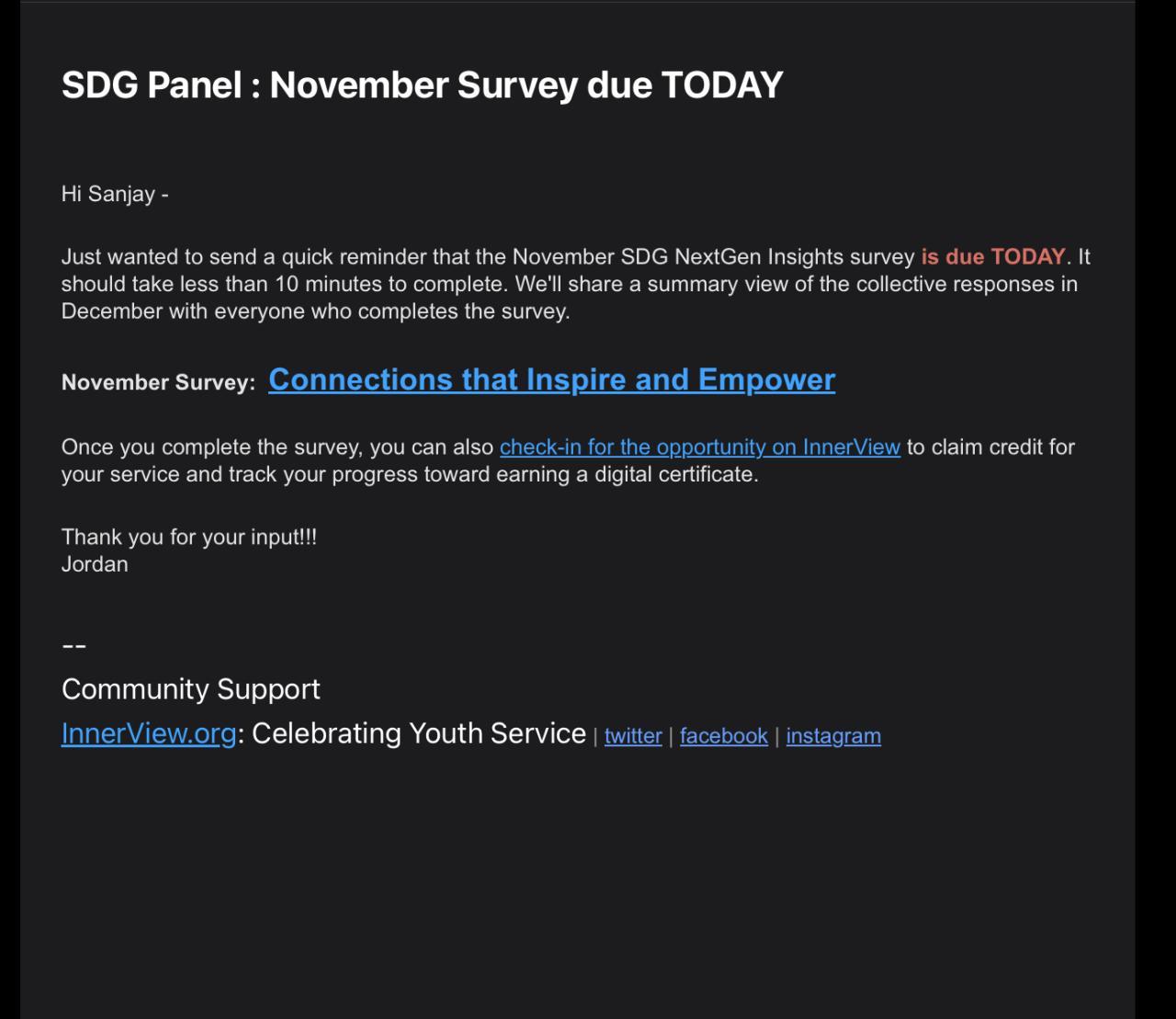Image resolution: width=1176 pixels, height=1019 pixels.
Task: Click the Community Support signature text
Action: pyautogui.click(x=190, y=689)
